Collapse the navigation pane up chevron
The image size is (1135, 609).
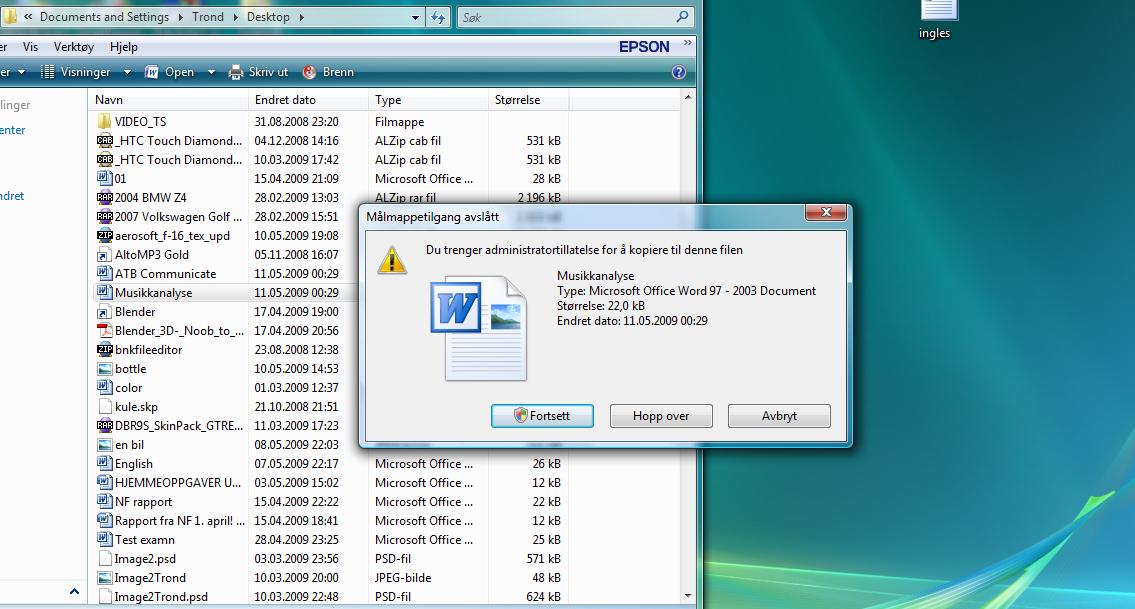click(74, 592)
